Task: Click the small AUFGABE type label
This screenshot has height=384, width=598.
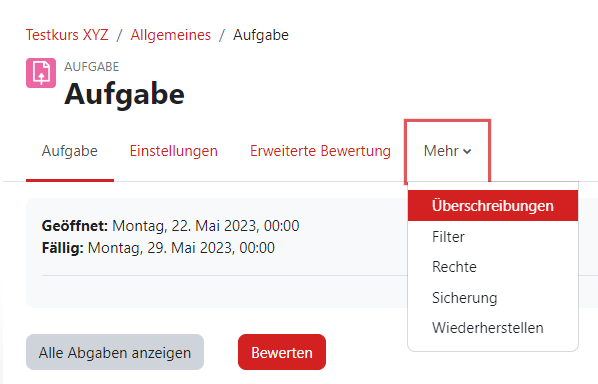Action: tap(92, 67)
